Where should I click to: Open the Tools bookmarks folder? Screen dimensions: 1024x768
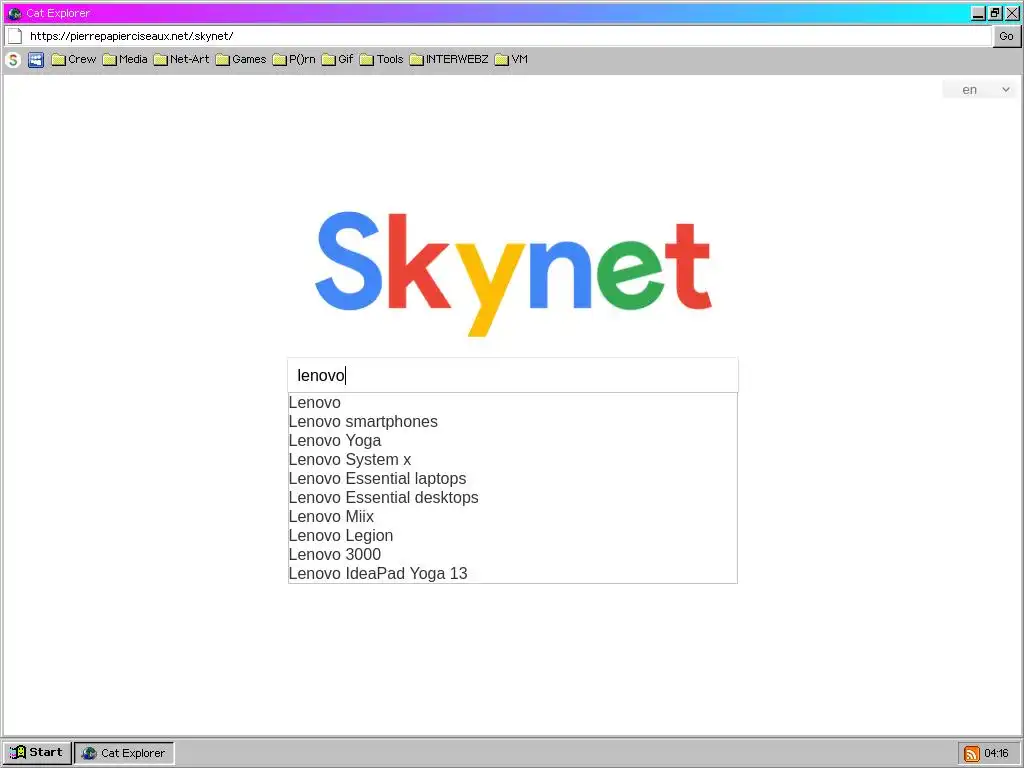[x=381, y=59]
